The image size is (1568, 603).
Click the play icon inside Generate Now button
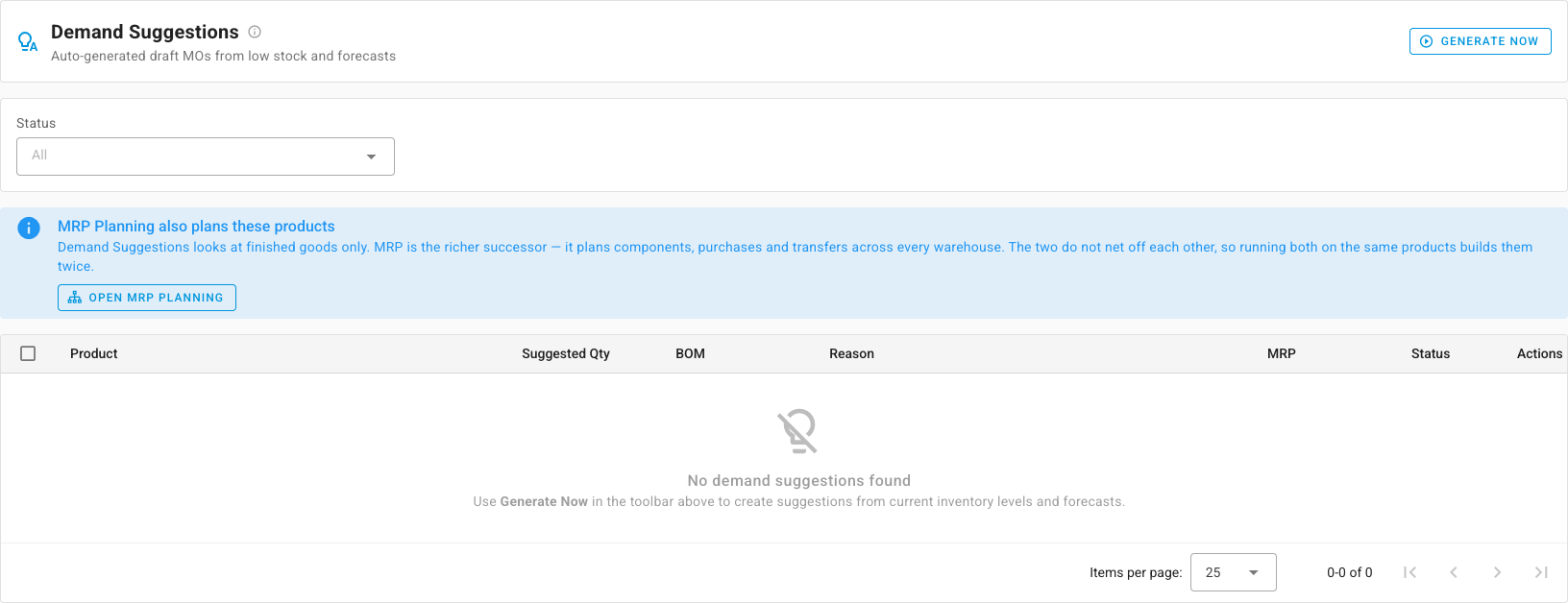click(1427, 41)
